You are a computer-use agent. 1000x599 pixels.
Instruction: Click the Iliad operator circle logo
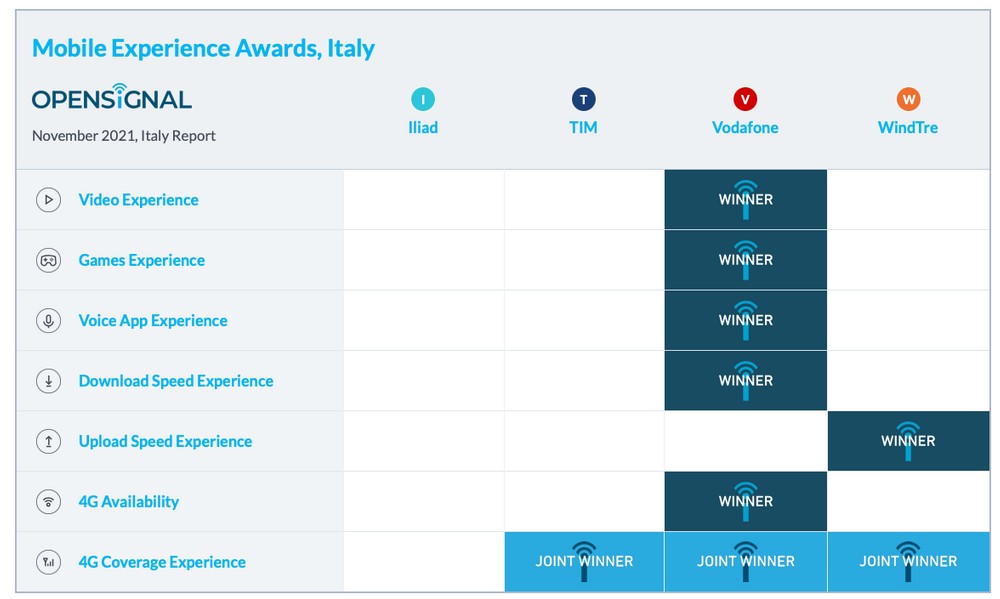coord(423,100)
